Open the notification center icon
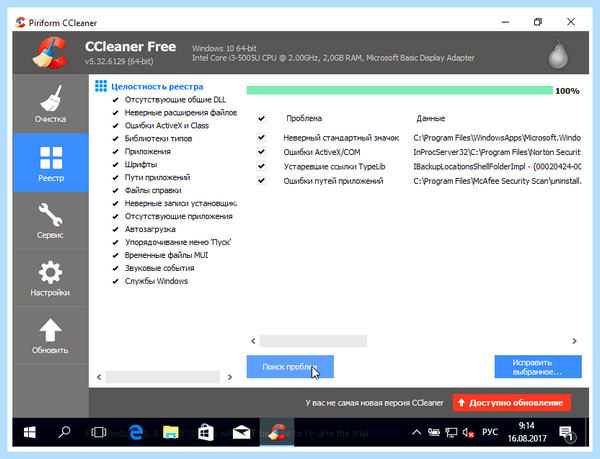Image resolution: width=600 pixels, height=459 pixels. point(567,433)
